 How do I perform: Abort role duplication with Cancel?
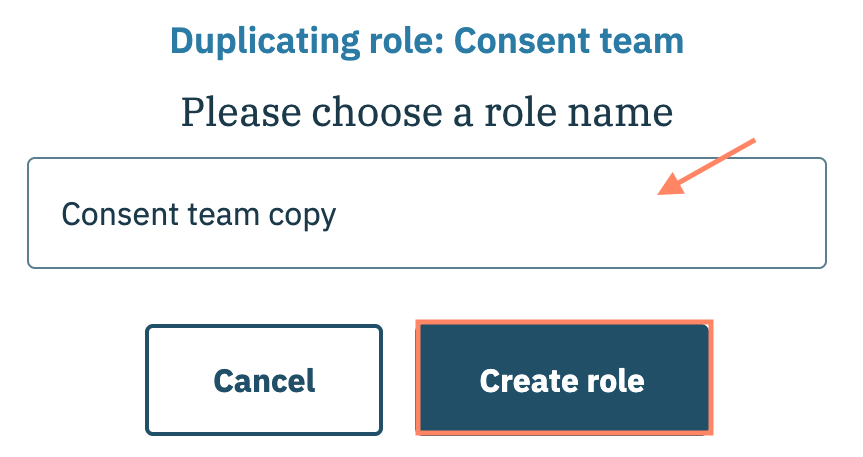click(264, 380)
